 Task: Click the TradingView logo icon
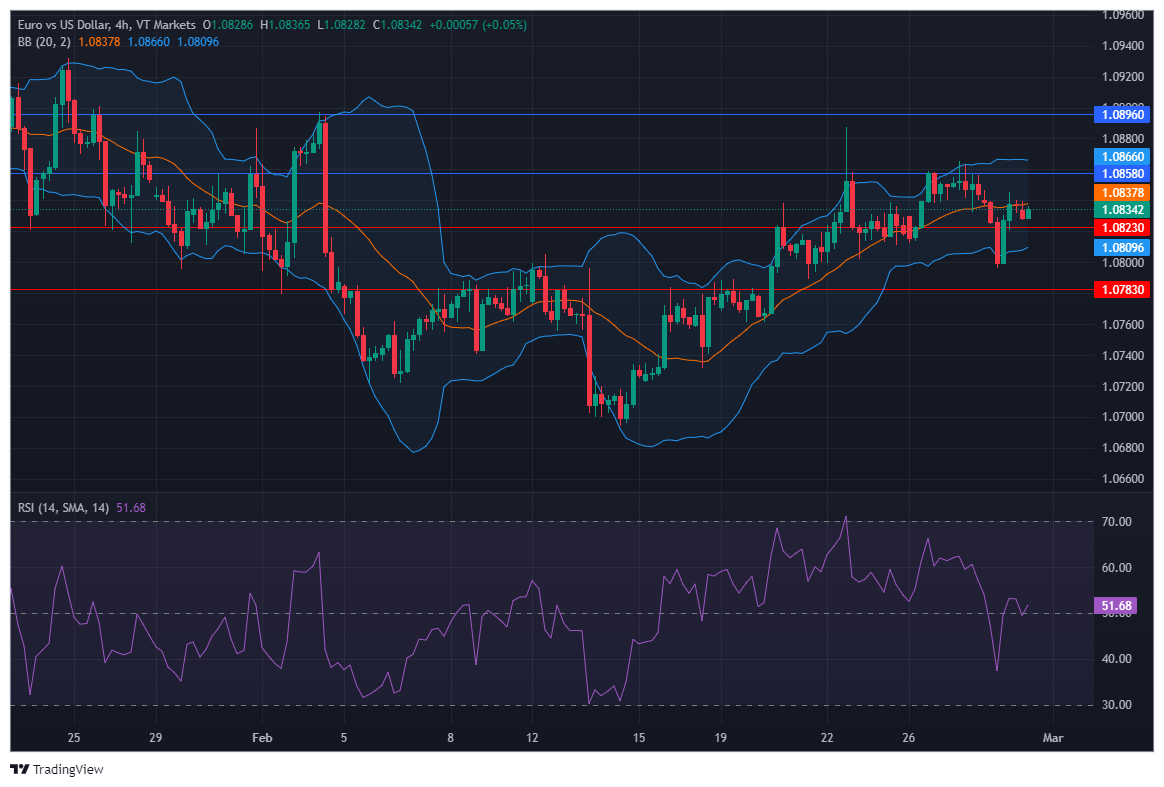coord(19,769)
